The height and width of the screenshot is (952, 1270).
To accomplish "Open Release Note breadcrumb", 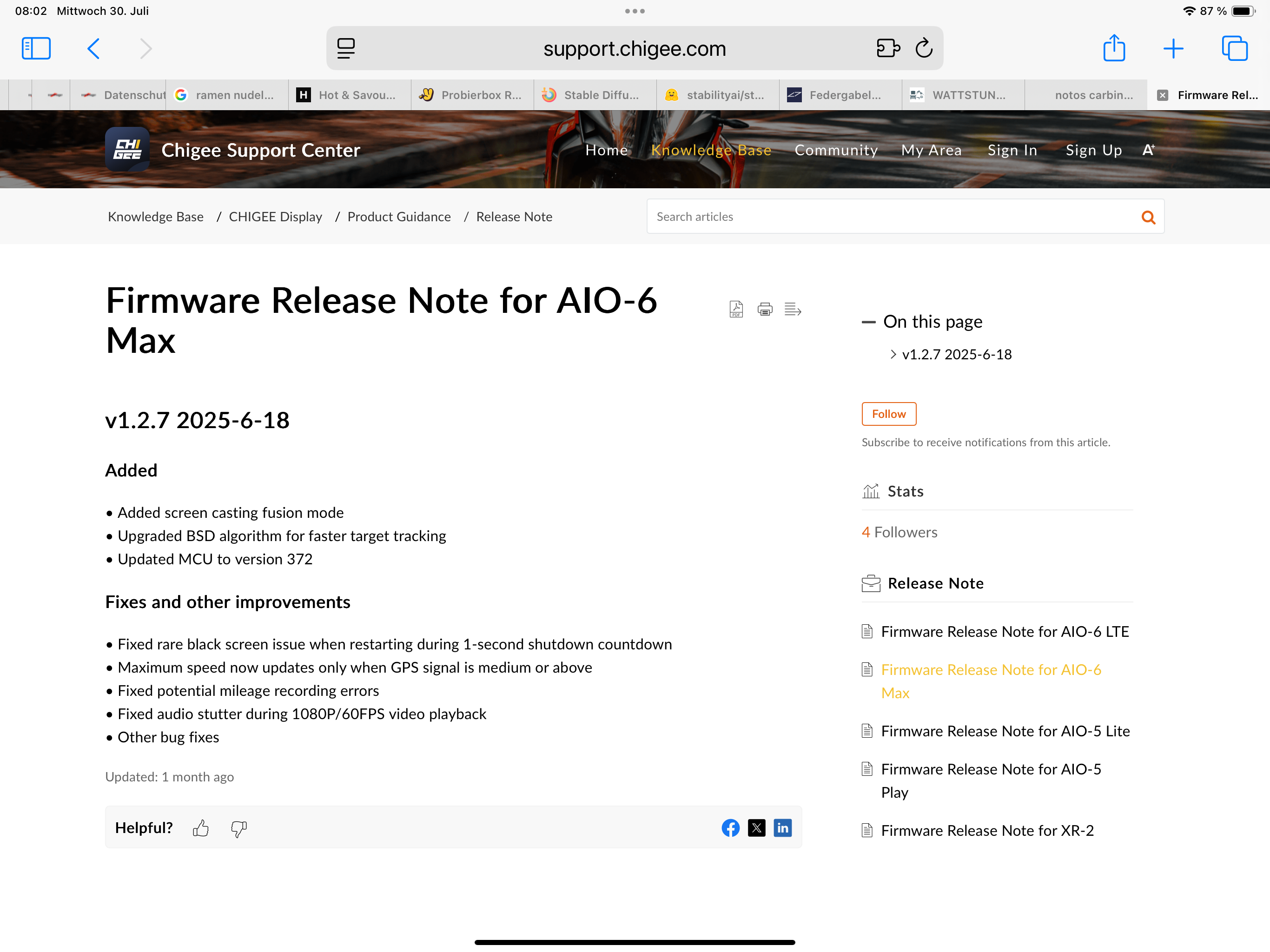I will [x=515, y=217].
